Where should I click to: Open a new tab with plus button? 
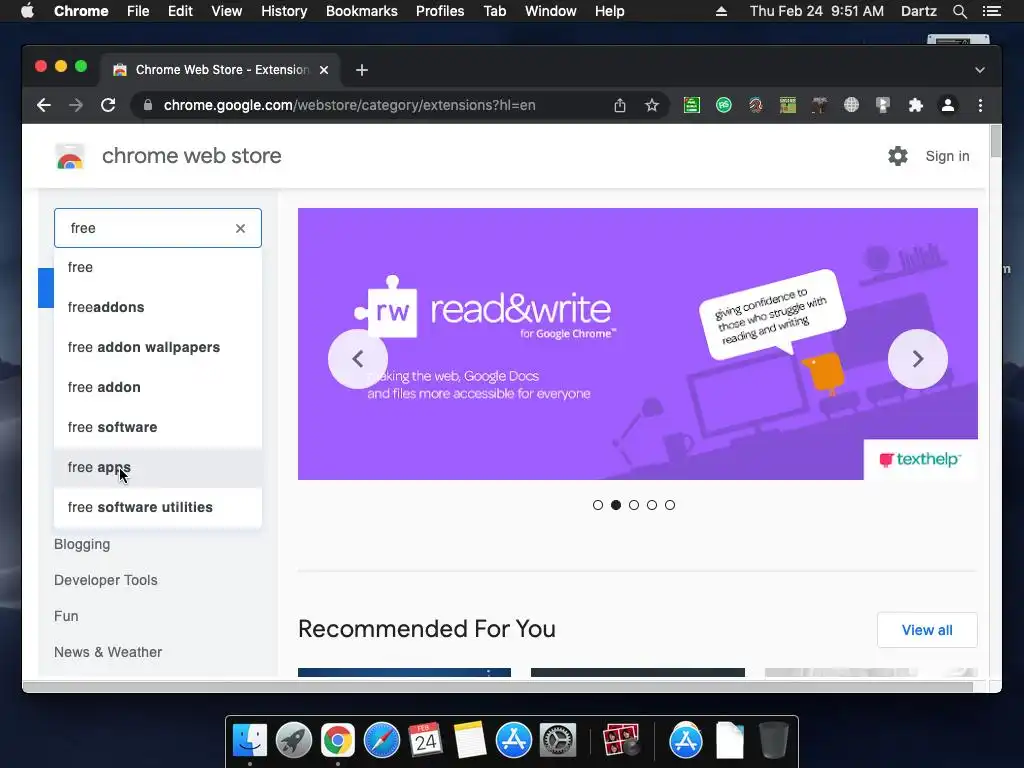[x=362, y=70]
